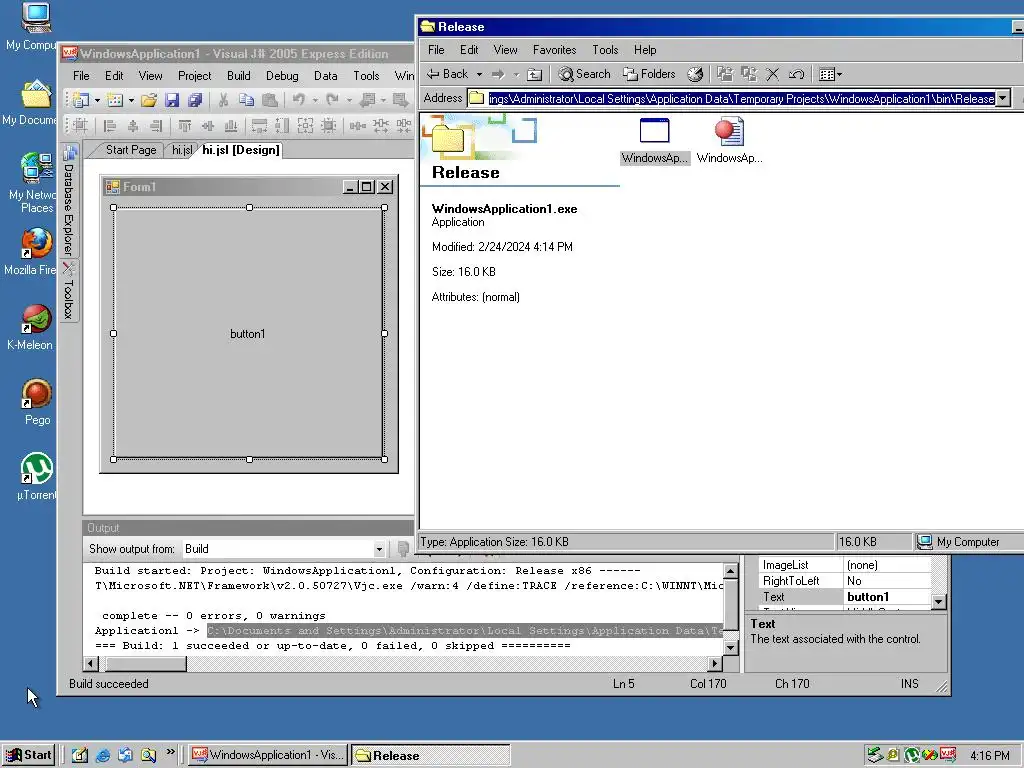Select the WindowsApplication1 red ball file icon
Viewport: 1024px width, 768px height.
(729, 140)
